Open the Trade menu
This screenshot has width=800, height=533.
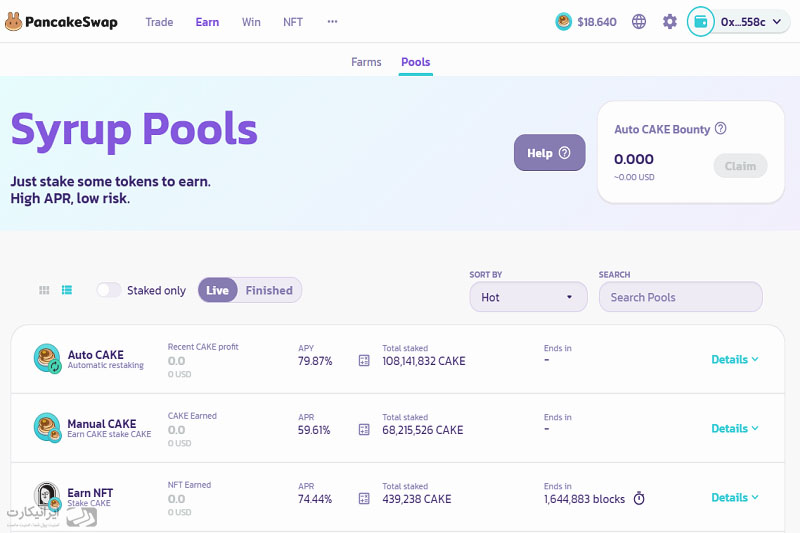coord(159,22)
